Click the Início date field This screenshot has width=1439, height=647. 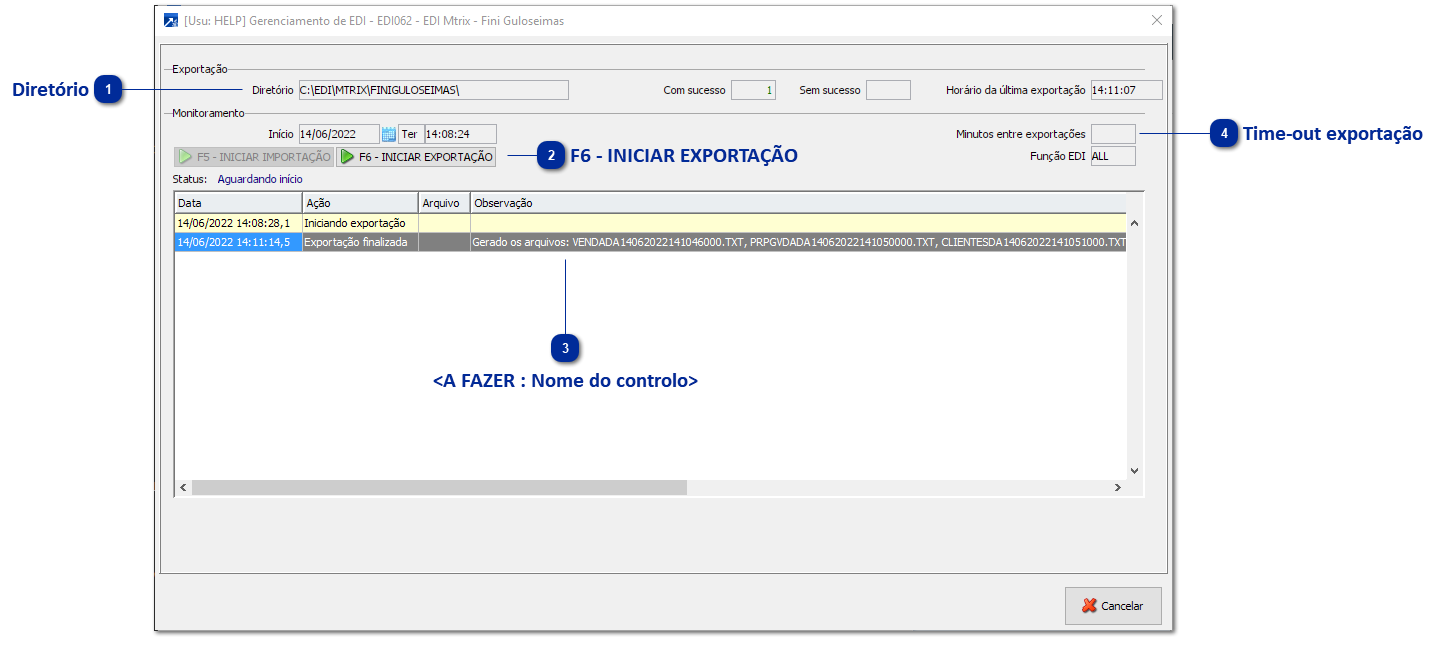pyautogui.click(x=337, y=133)
